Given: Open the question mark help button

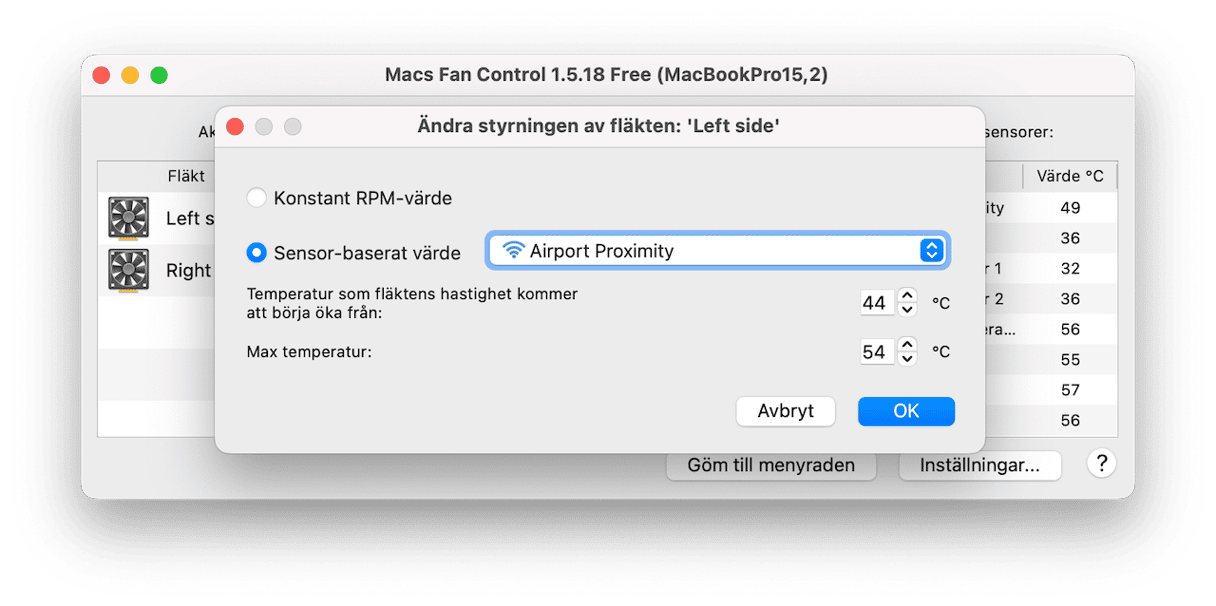Looking at the screenshot, I should (x=1102, y=463).
